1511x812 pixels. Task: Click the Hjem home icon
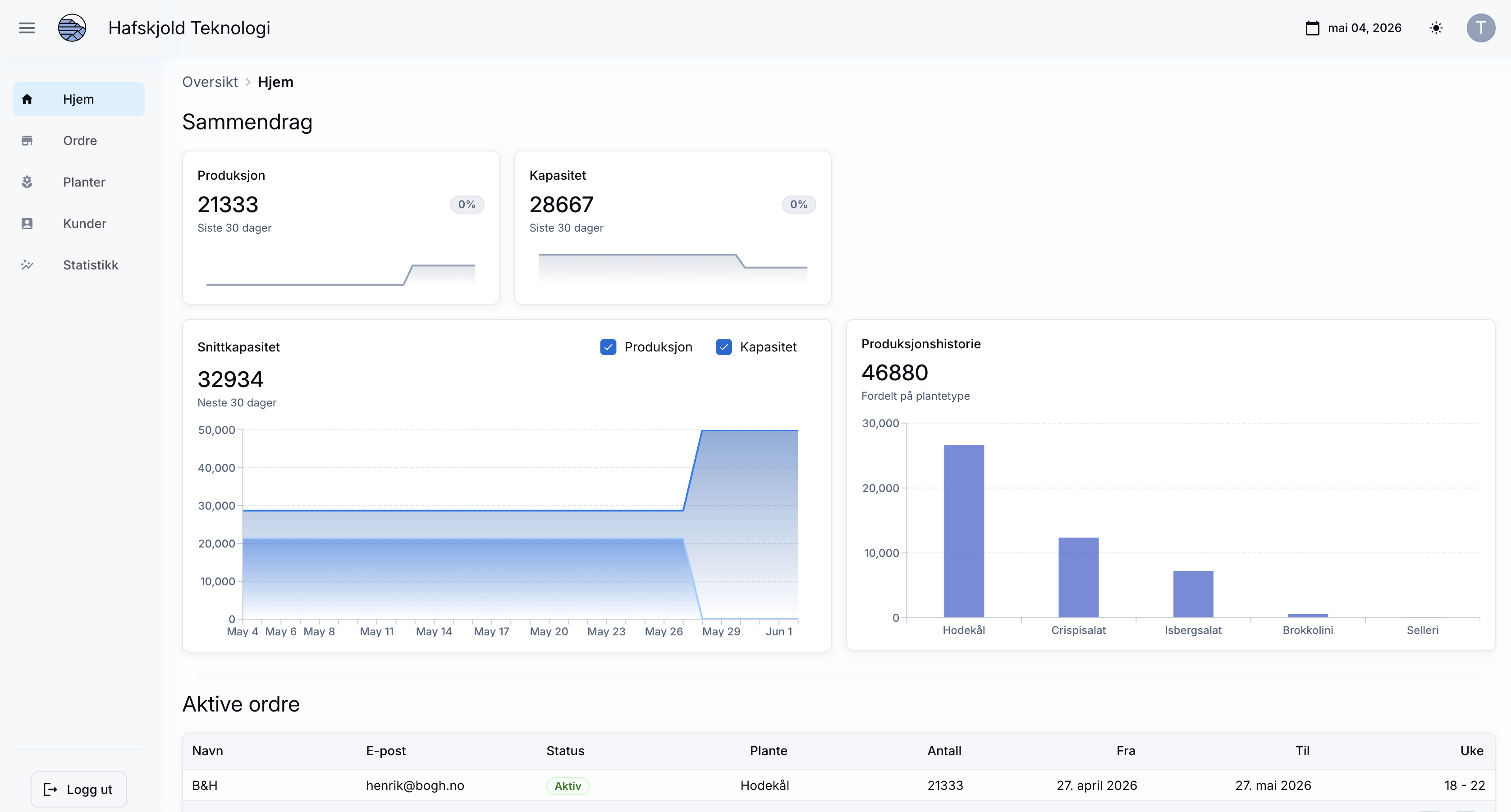point(27,99)
